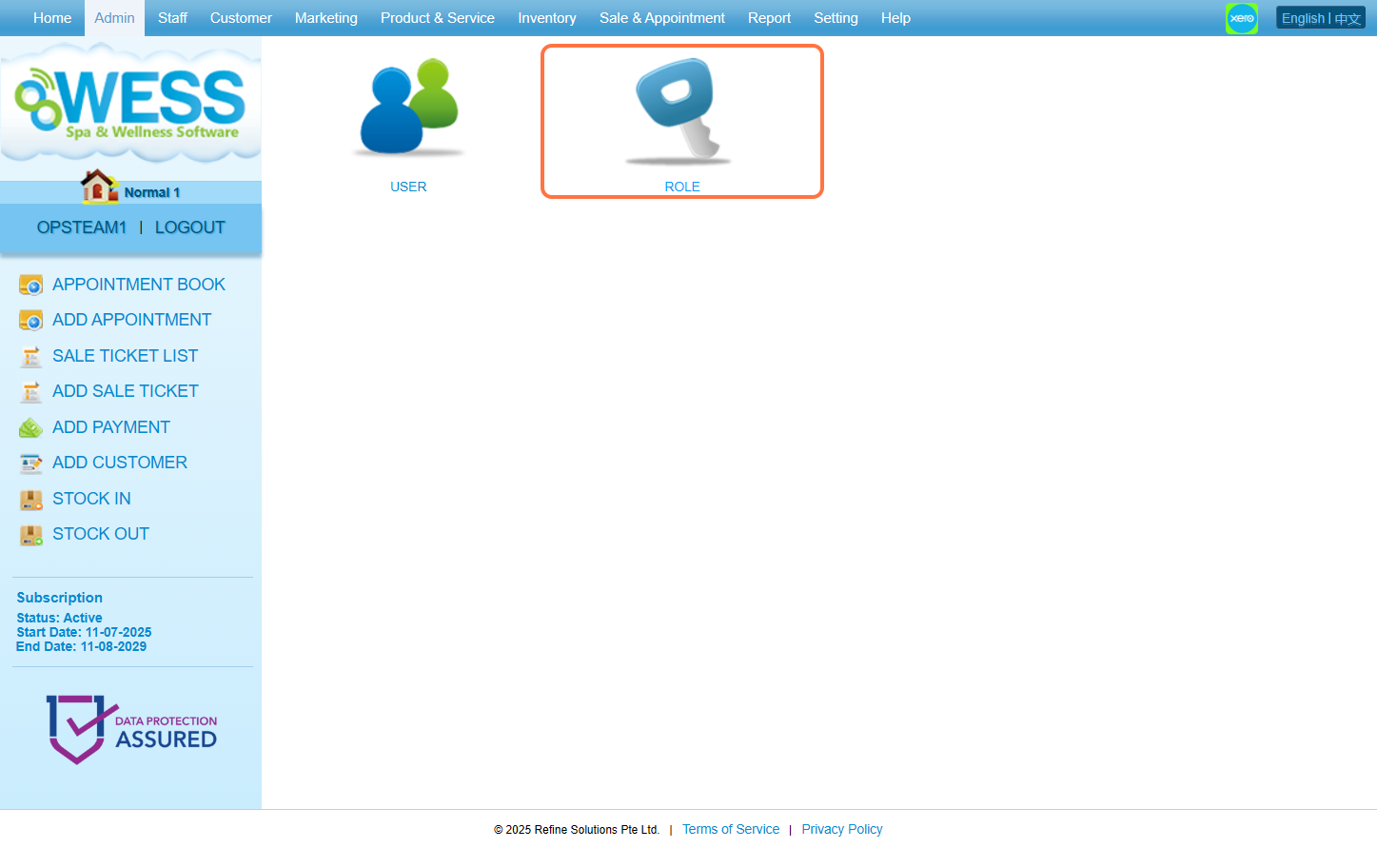Viewport: 1377px width, 868px height.
Task: Click the Add Payment money icon
Action: tap(31, 428)
